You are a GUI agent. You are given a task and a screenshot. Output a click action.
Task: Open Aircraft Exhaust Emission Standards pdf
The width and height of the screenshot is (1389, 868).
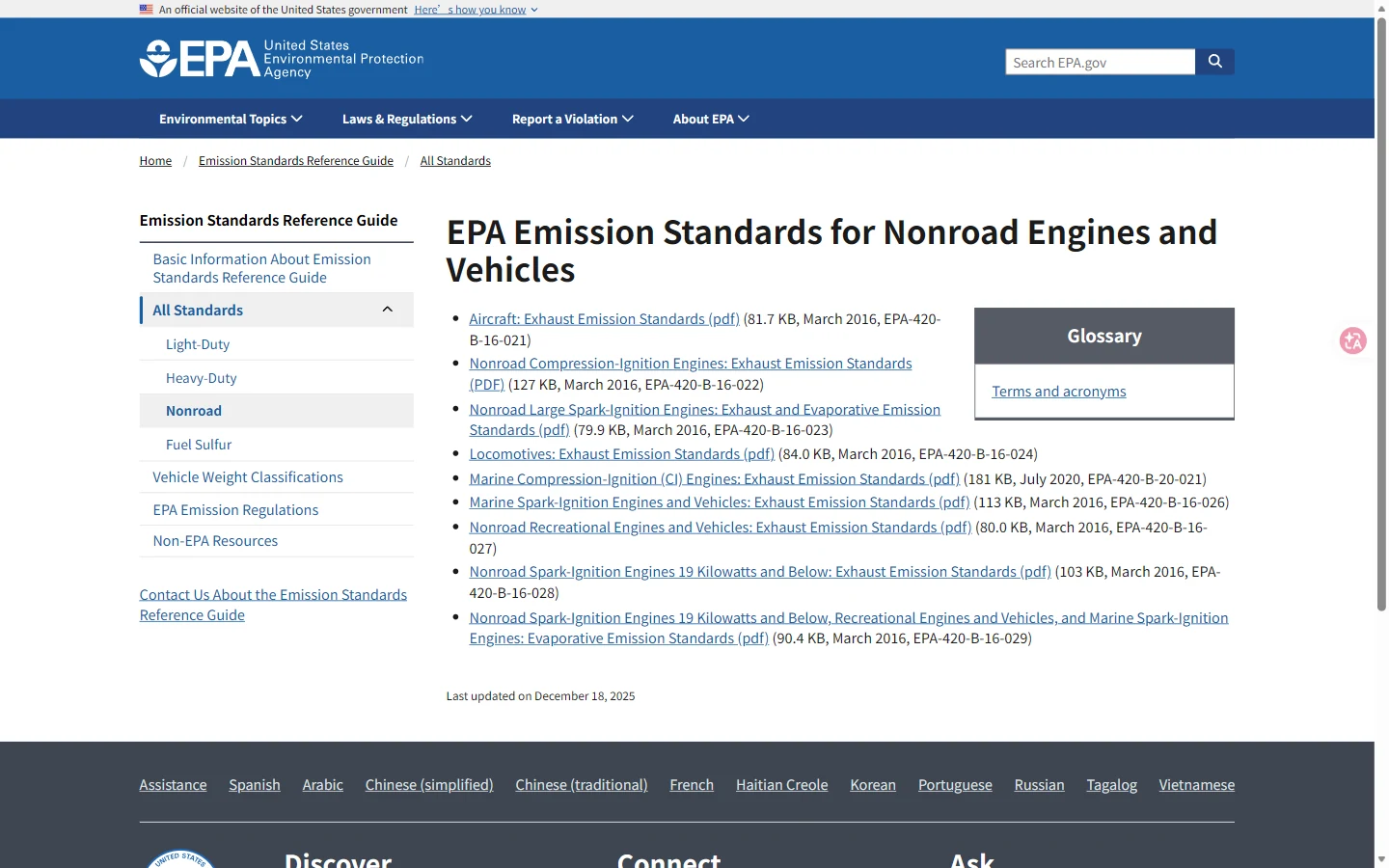[x=604, y=319]
